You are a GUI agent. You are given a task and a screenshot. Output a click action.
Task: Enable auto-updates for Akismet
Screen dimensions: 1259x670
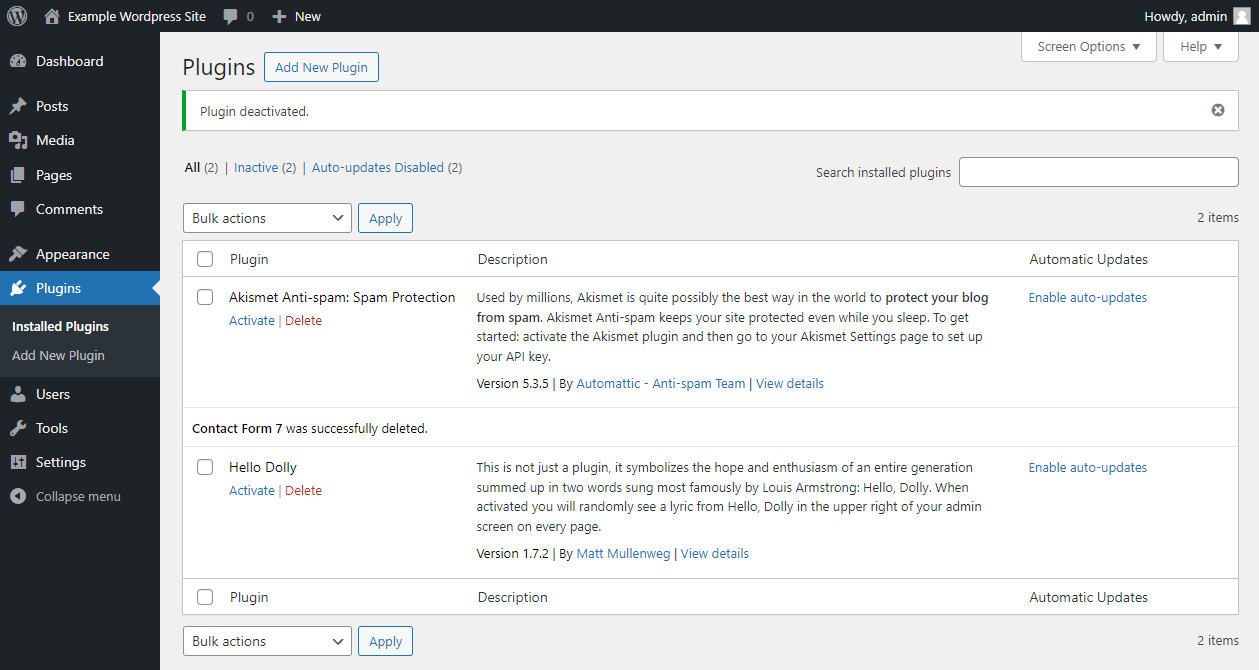(1087, 297)
